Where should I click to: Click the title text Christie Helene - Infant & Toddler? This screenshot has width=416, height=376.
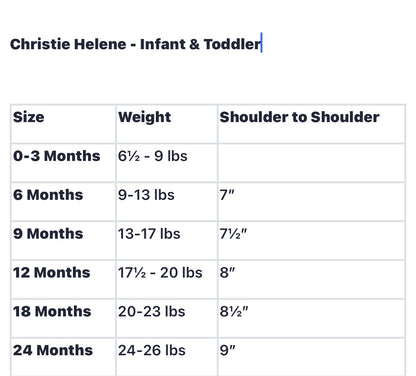[x=135, y=44]
